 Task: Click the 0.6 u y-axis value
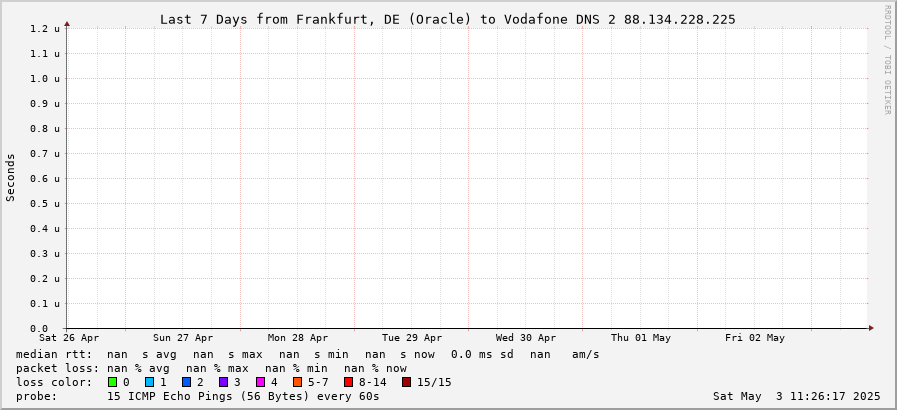point(45,178)
